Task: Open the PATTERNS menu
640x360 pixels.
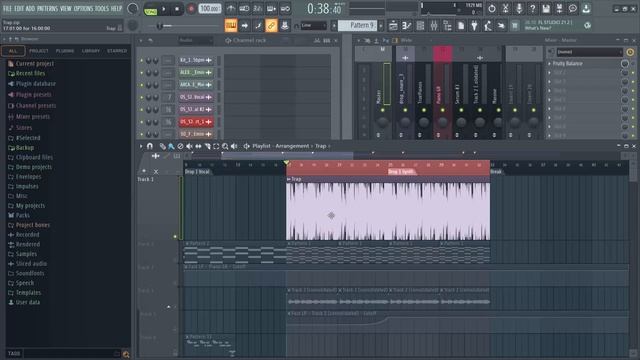Action: (48, 8)
